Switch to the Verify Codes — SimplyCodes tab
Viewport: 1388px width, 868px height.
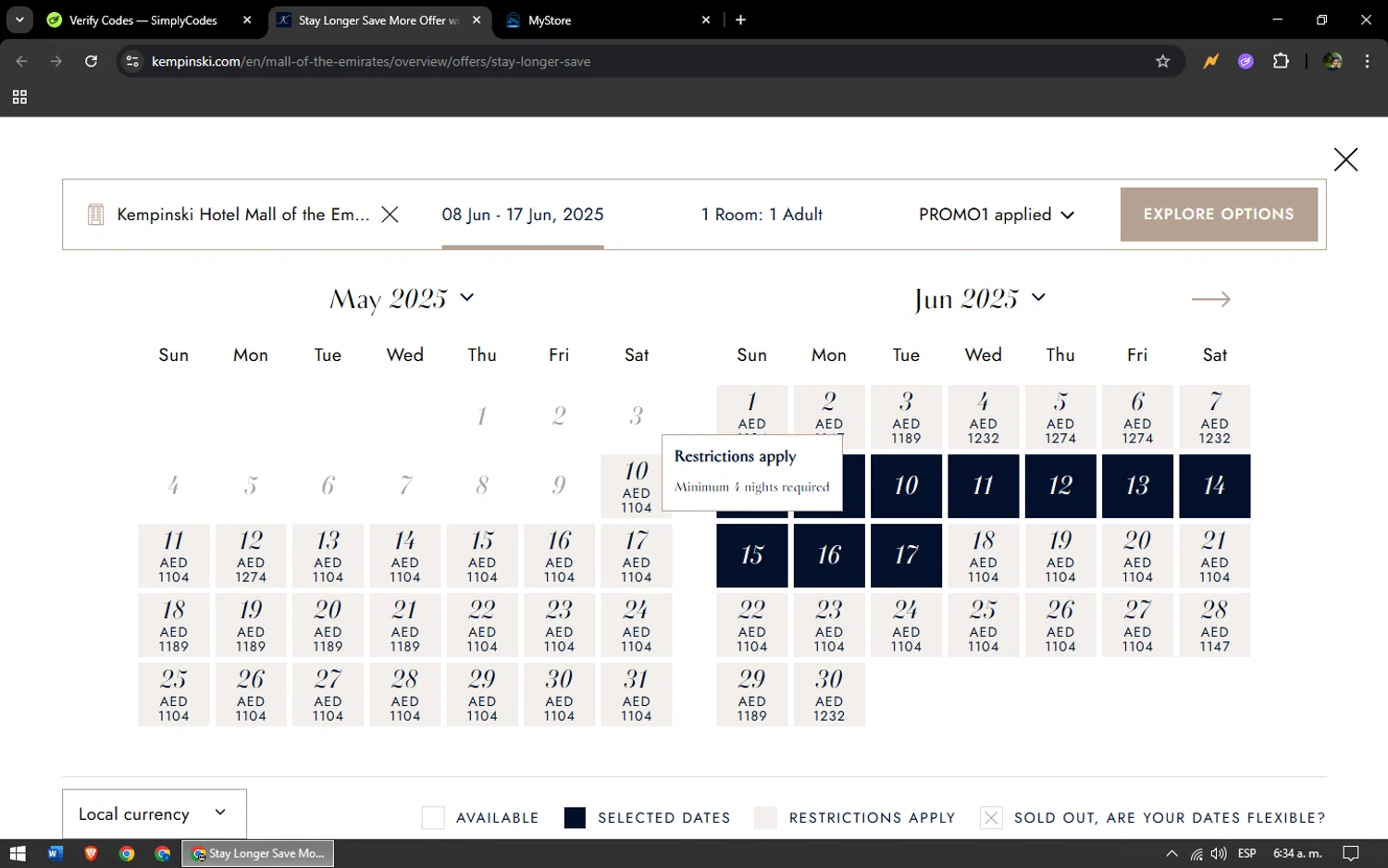tap(143, 19)
